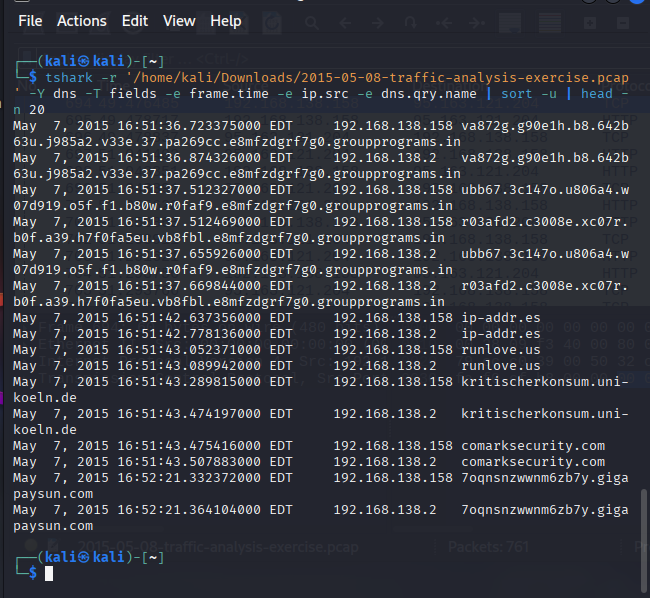
Task: Toggle the faded colorize packet list icon
Action: tap(548, 22)
